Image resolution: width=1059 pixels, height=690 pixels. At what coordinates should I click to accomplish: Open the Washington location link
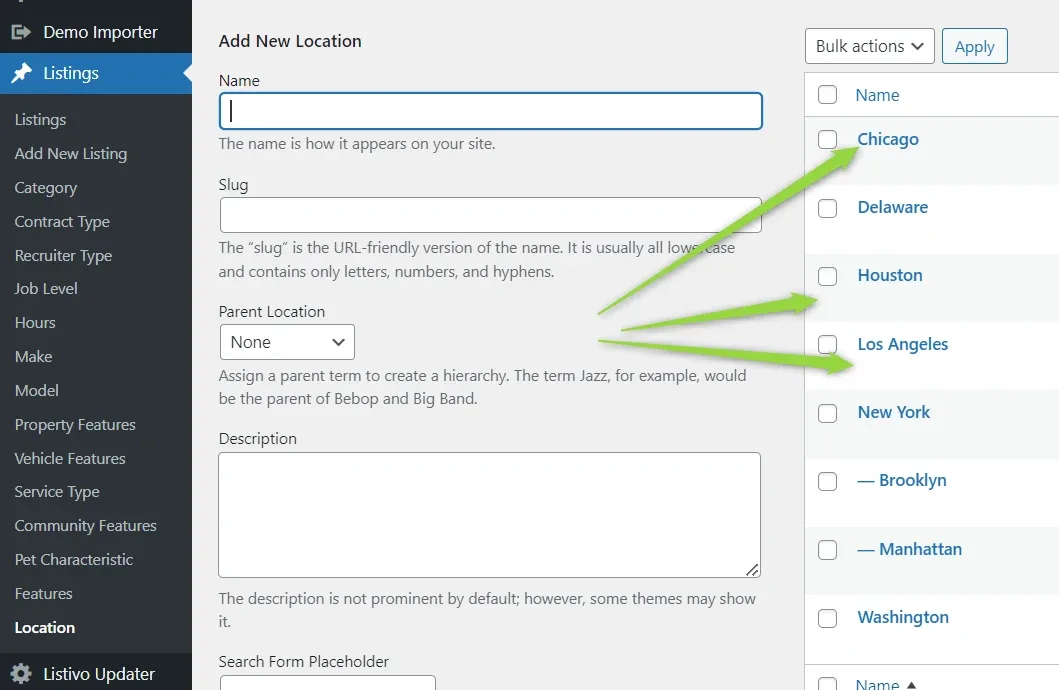click(903, 618)
